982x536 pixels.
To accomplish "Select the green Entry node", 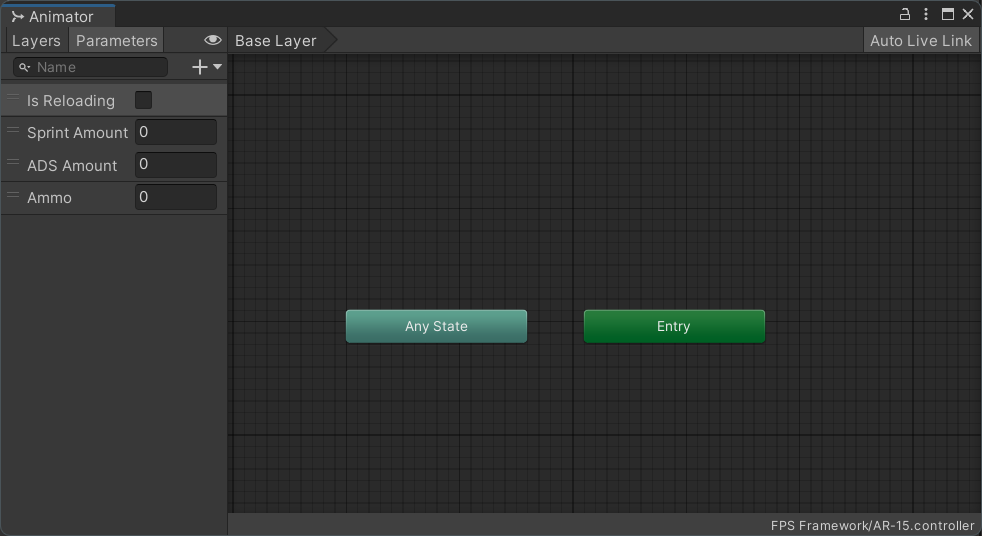I will (x=674, y=326).
